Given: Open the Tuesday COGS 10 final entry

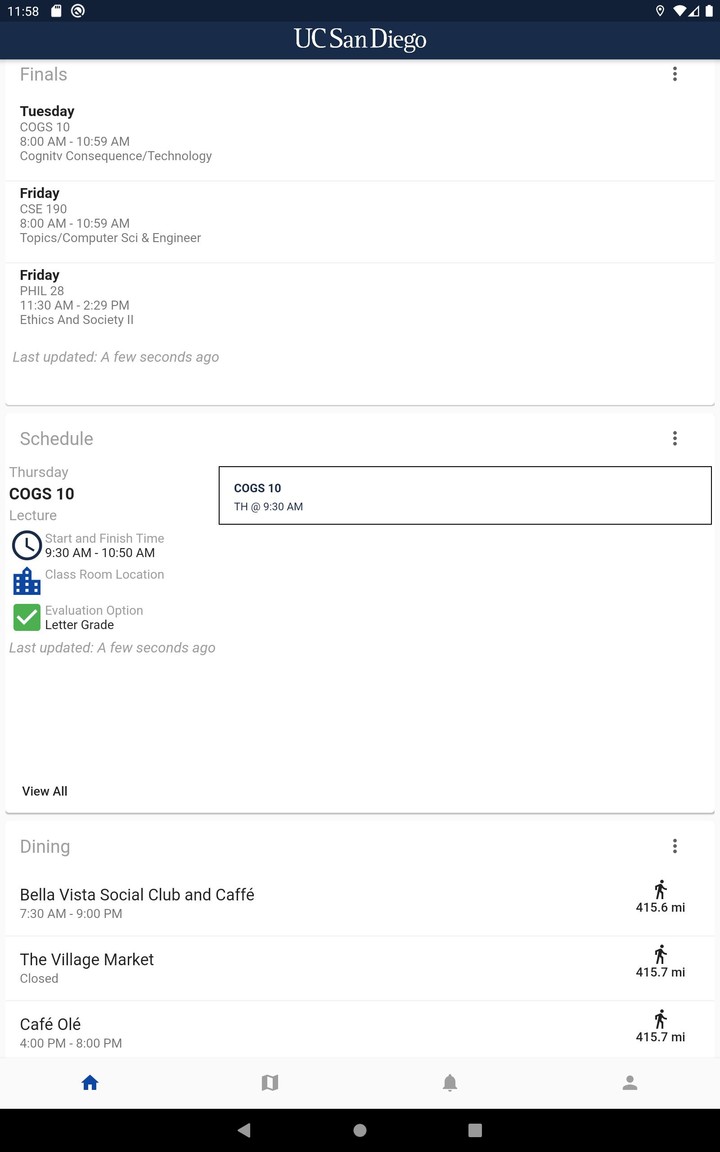Looking at the screenshot, I should (115, 133).
